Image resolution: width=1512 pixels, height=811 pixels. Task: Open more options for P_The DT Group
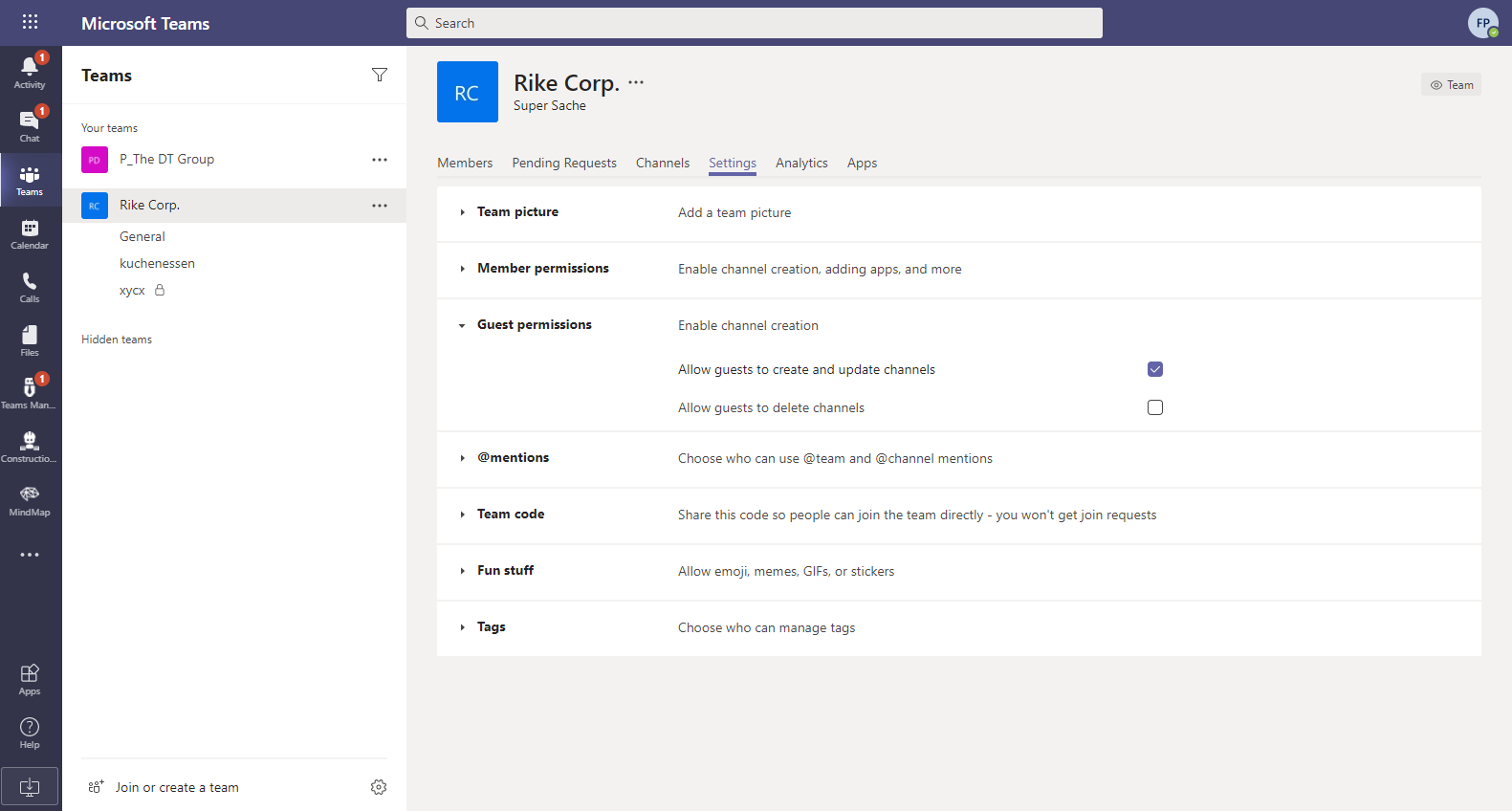(x=380, y=160)
